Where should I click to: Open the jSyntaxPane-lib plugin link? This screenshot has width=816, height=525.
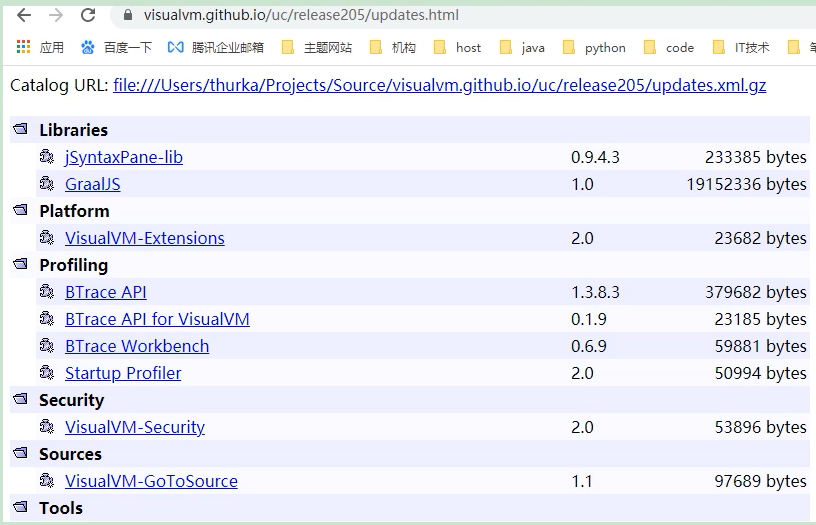click(x=124, y=157)
